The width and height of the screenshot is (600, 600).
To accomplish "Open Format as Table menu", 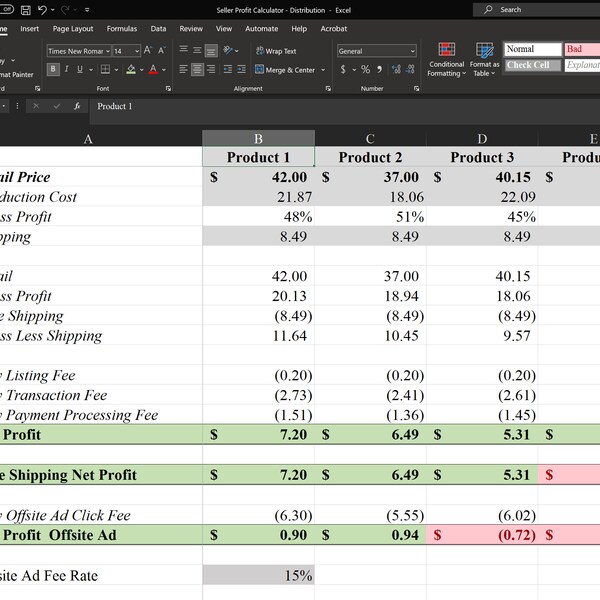I will 484,60.
